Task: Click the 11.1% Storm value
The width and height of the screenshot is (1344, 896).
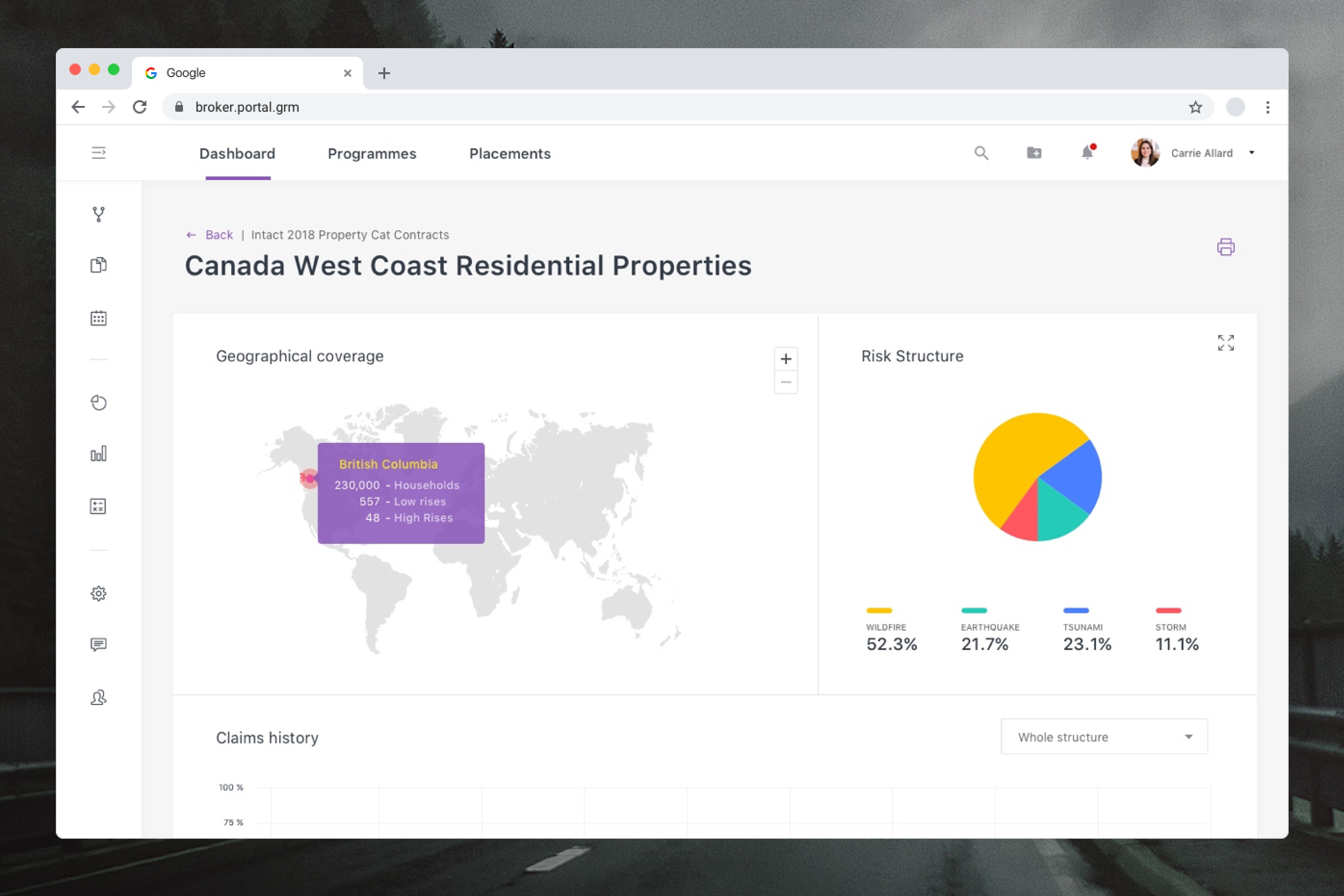Action: coord(1177,644)
